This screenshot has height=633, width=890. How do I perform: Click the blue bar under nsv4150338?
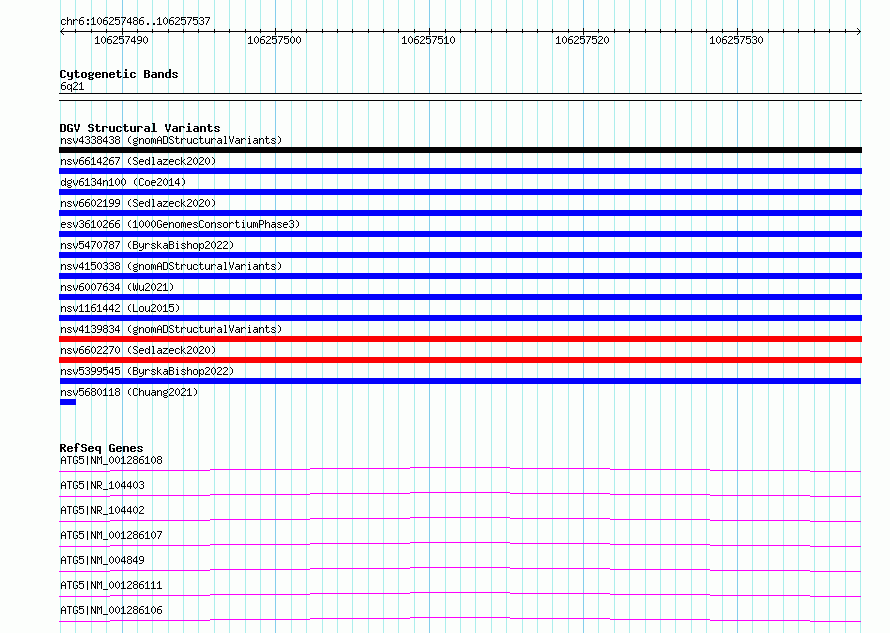[460, 276]
